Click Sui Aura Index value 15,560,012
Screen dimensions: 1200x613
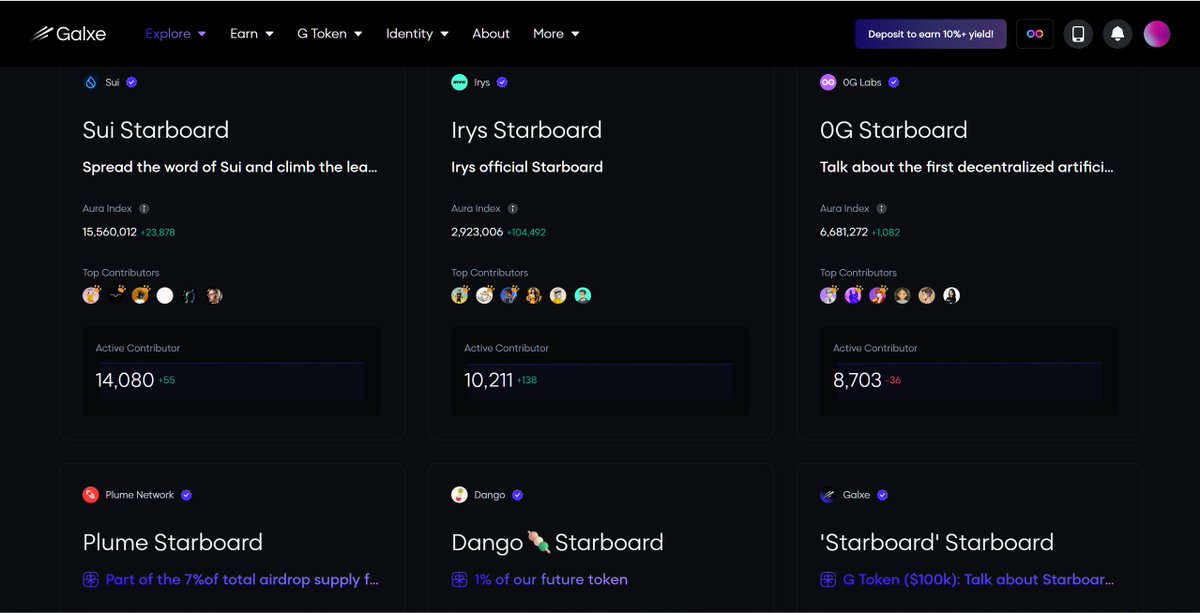coord(110,232)
